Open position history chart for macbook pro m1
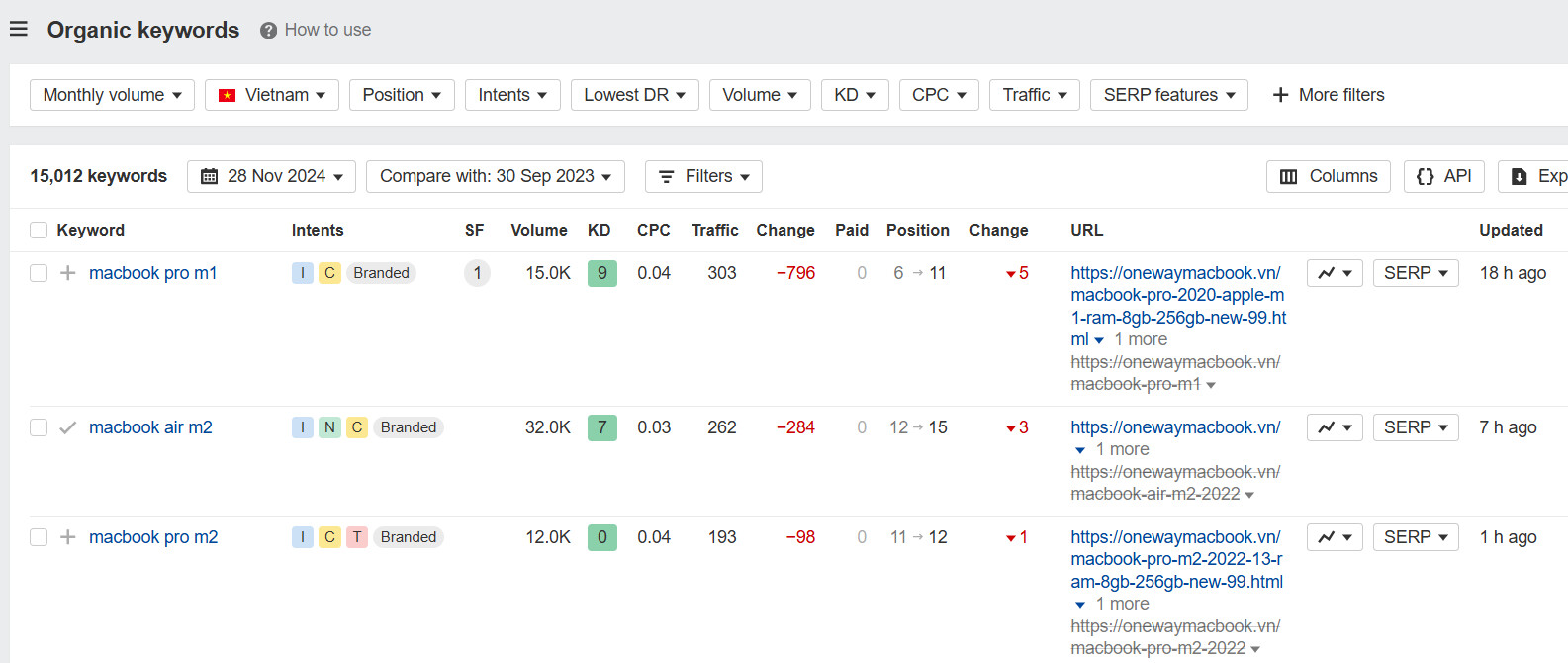 tap(1335, 273)
